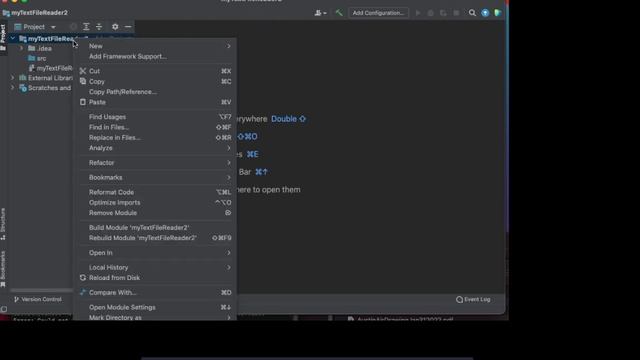Click Collapse All icon in Project panel
The image size is (640, 360).
click(99, 27)
